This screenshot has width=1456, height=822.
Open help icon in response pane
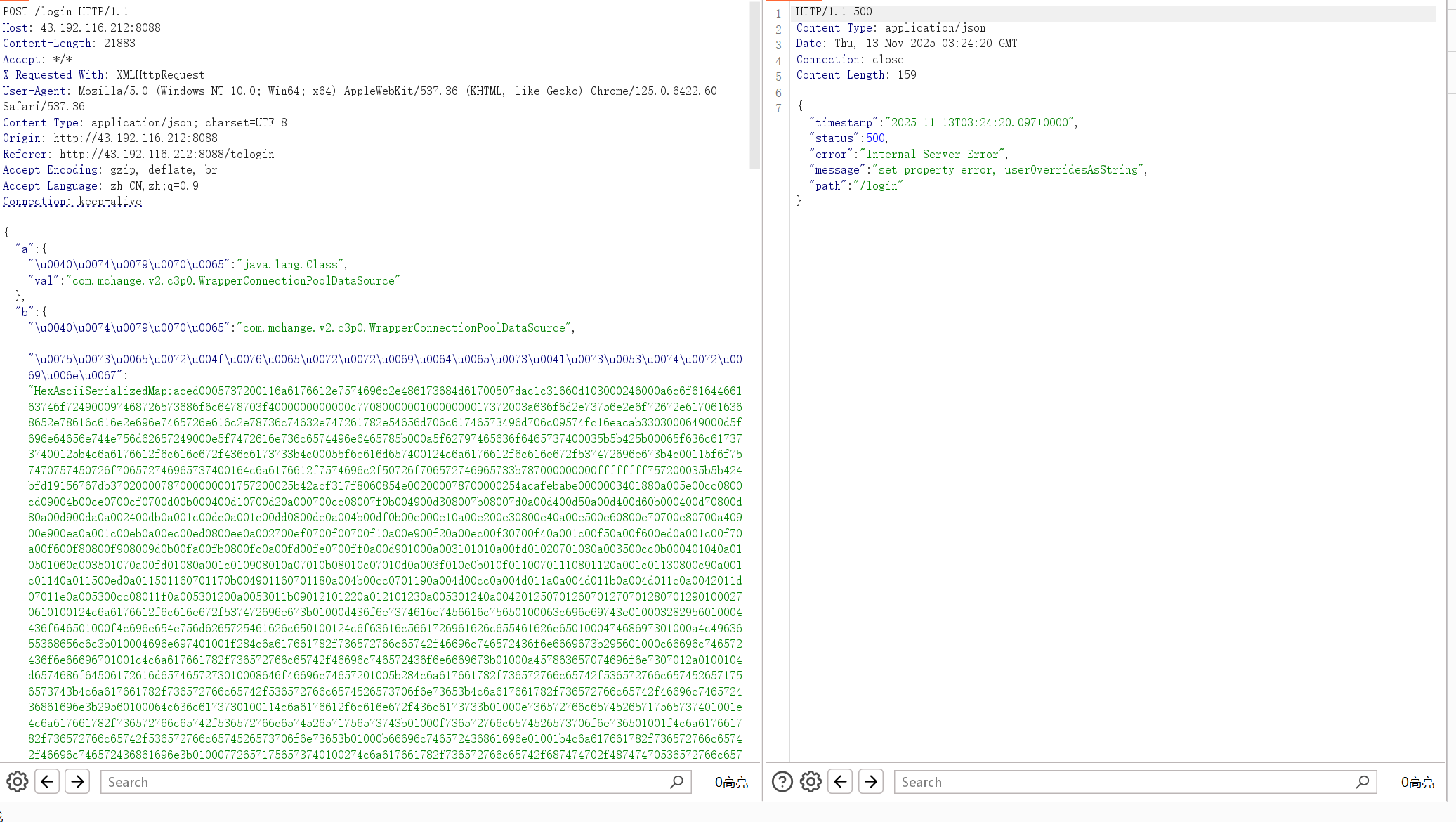(782, 781)
